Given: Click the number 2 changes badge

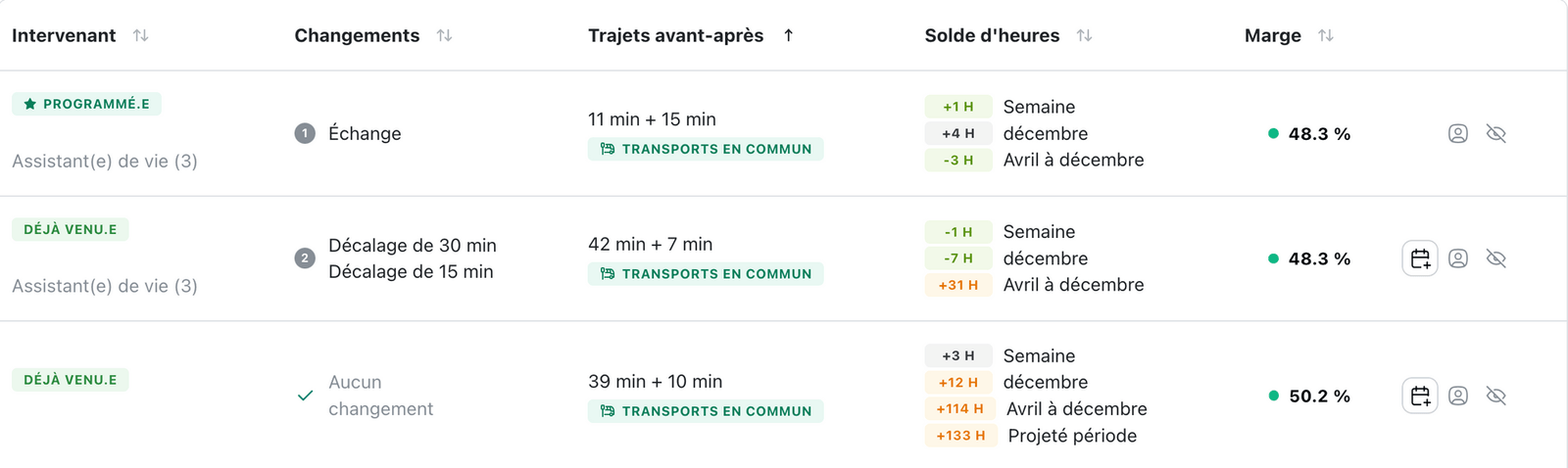Looking at the screenshot, I should coord(305,258).
